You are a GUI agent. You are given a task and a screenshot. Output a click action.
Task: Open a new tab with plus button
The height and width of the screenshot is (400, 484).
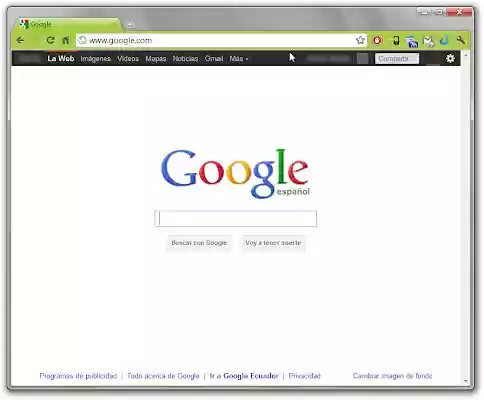coord(130,24)
